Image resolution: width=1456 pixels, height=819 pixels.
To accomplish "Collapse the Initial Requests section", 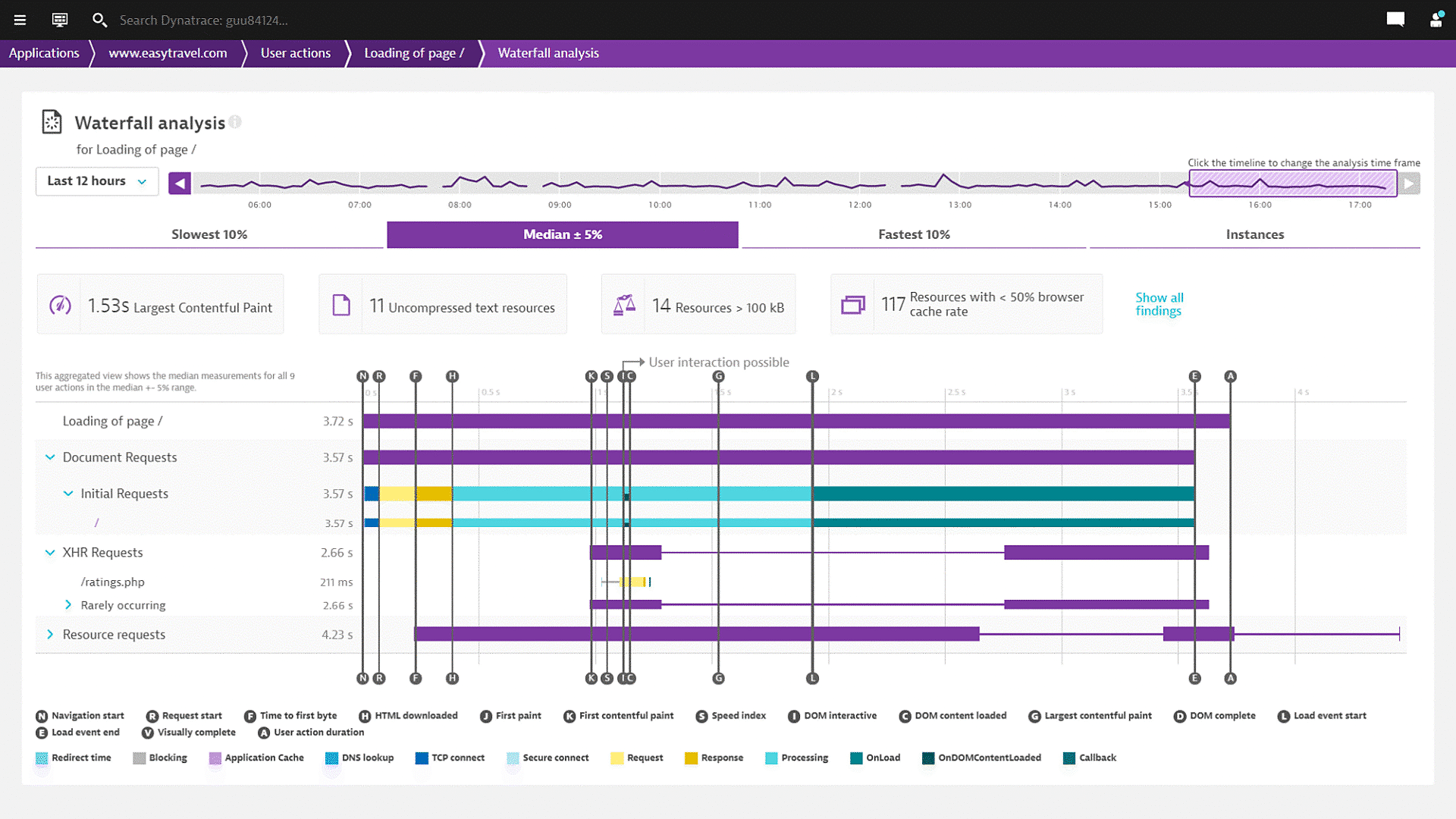I will (67, 493).
